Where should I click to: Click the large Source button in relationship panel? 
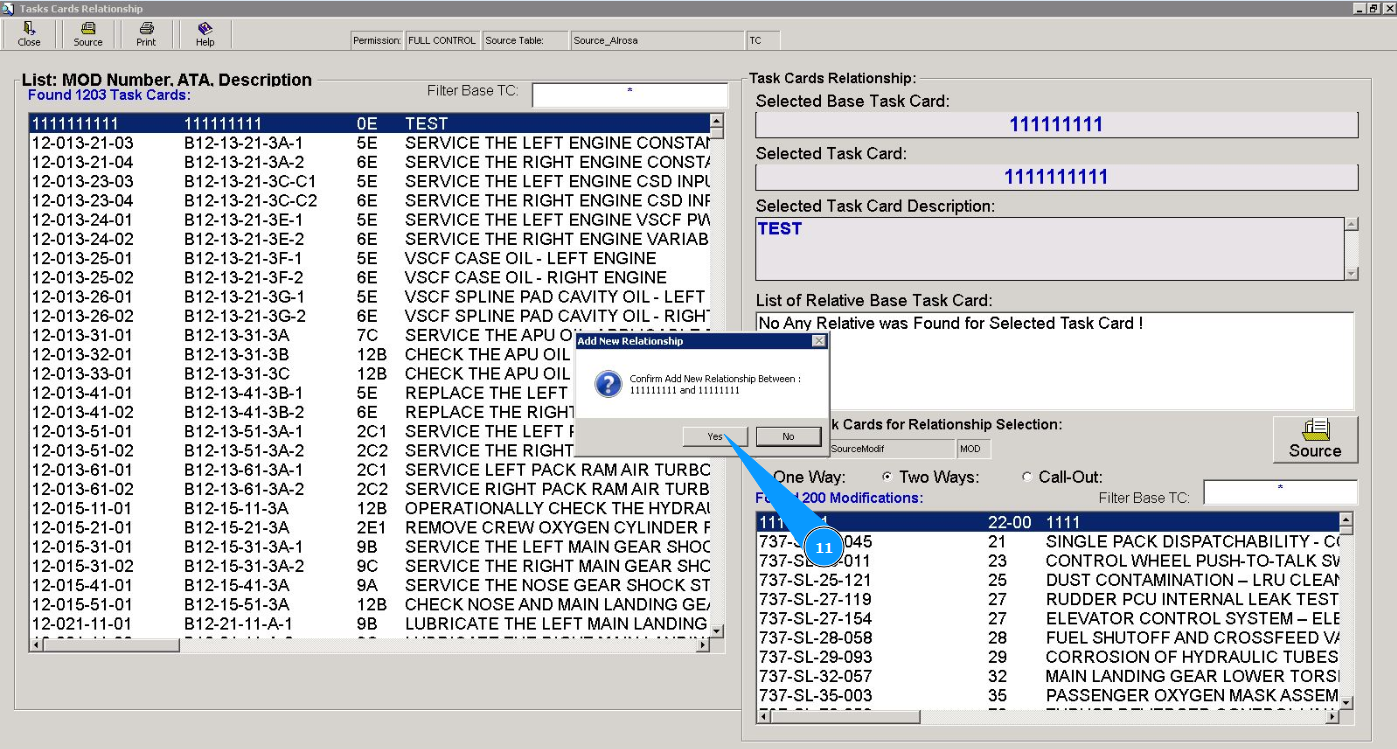tap(1314, 439)
